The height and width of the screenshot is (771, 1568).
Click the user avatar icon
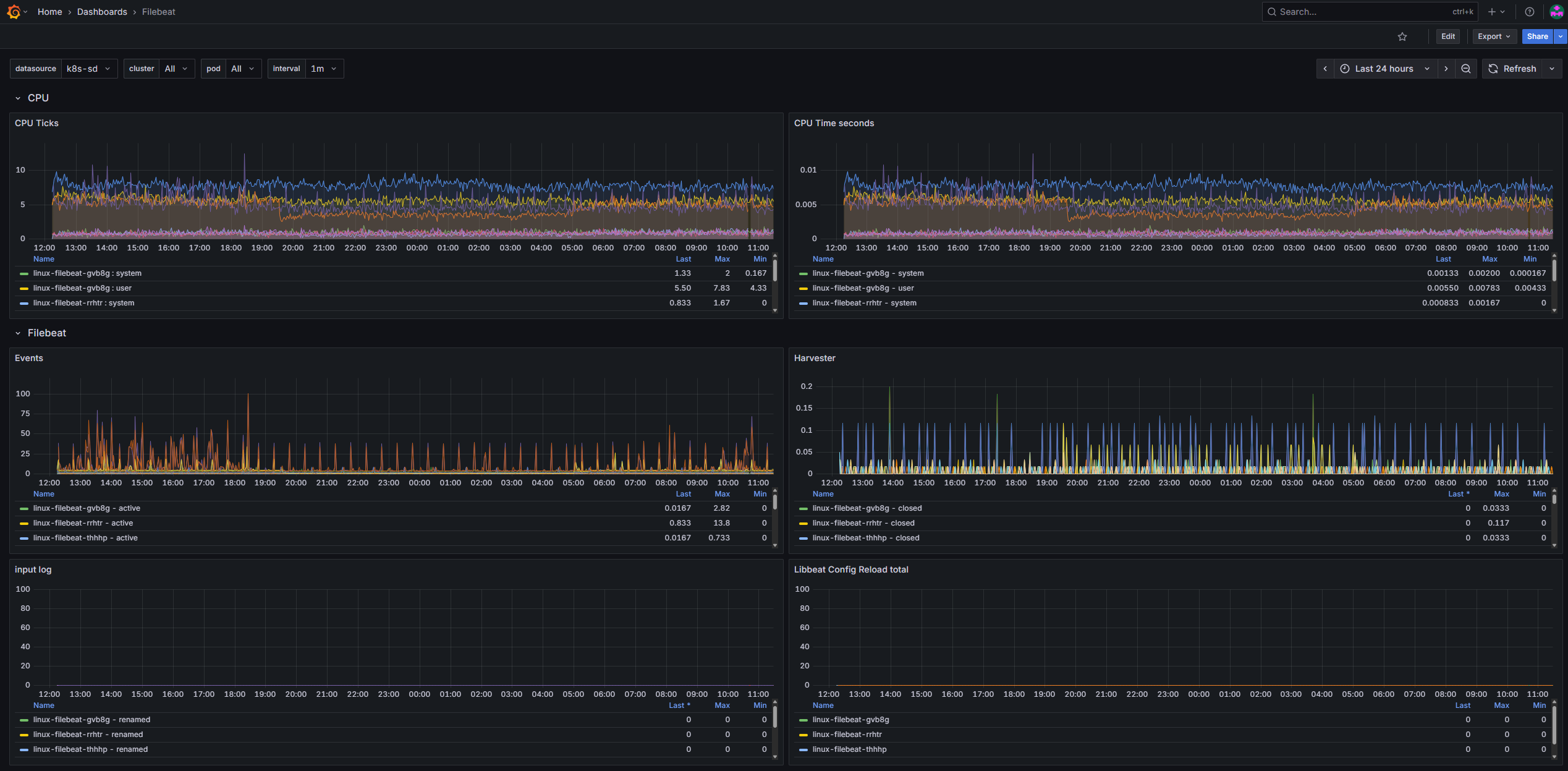click(x=1556, y=12)
